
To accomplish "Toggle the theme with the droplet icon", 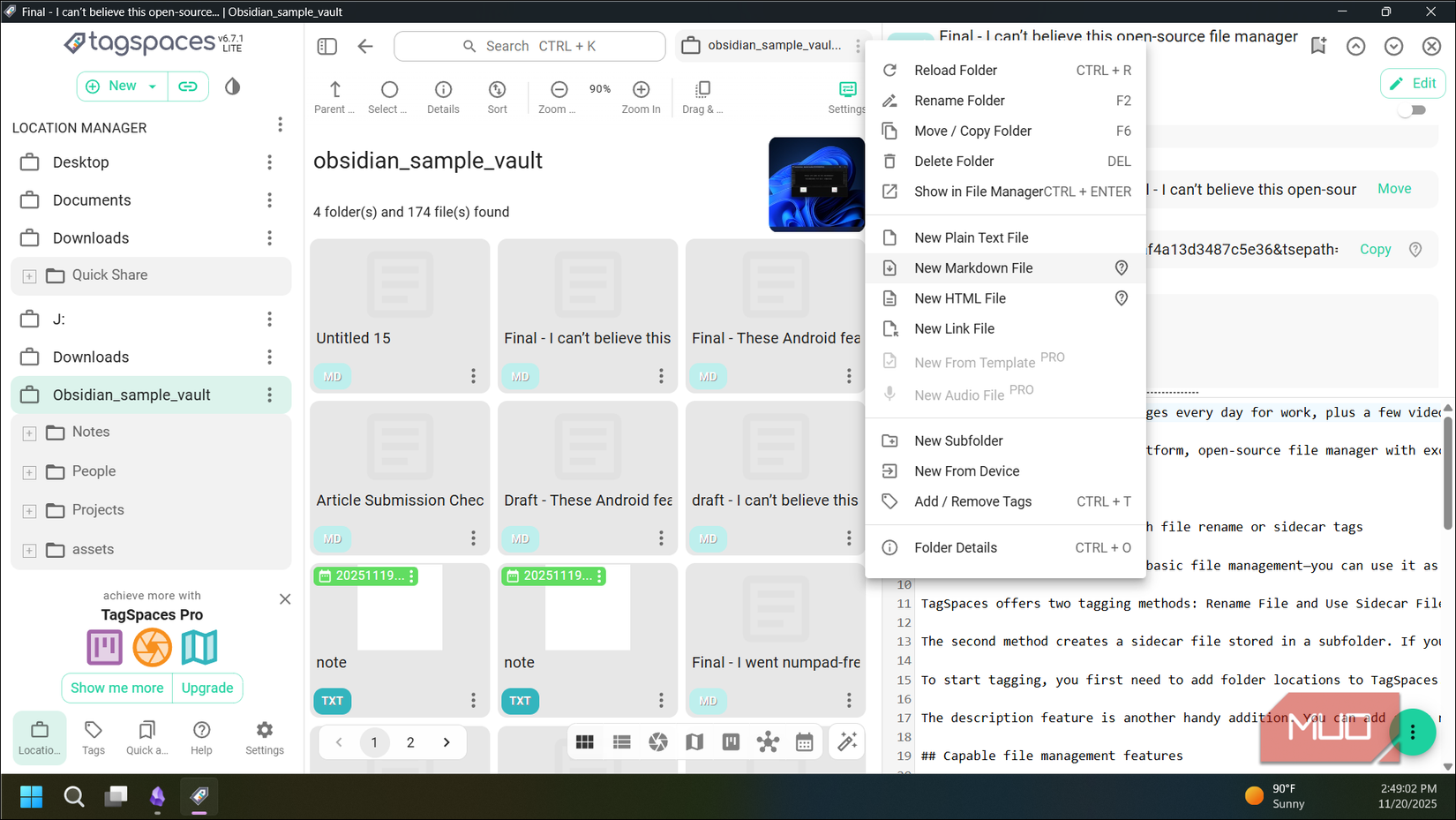I will point(232,86).
